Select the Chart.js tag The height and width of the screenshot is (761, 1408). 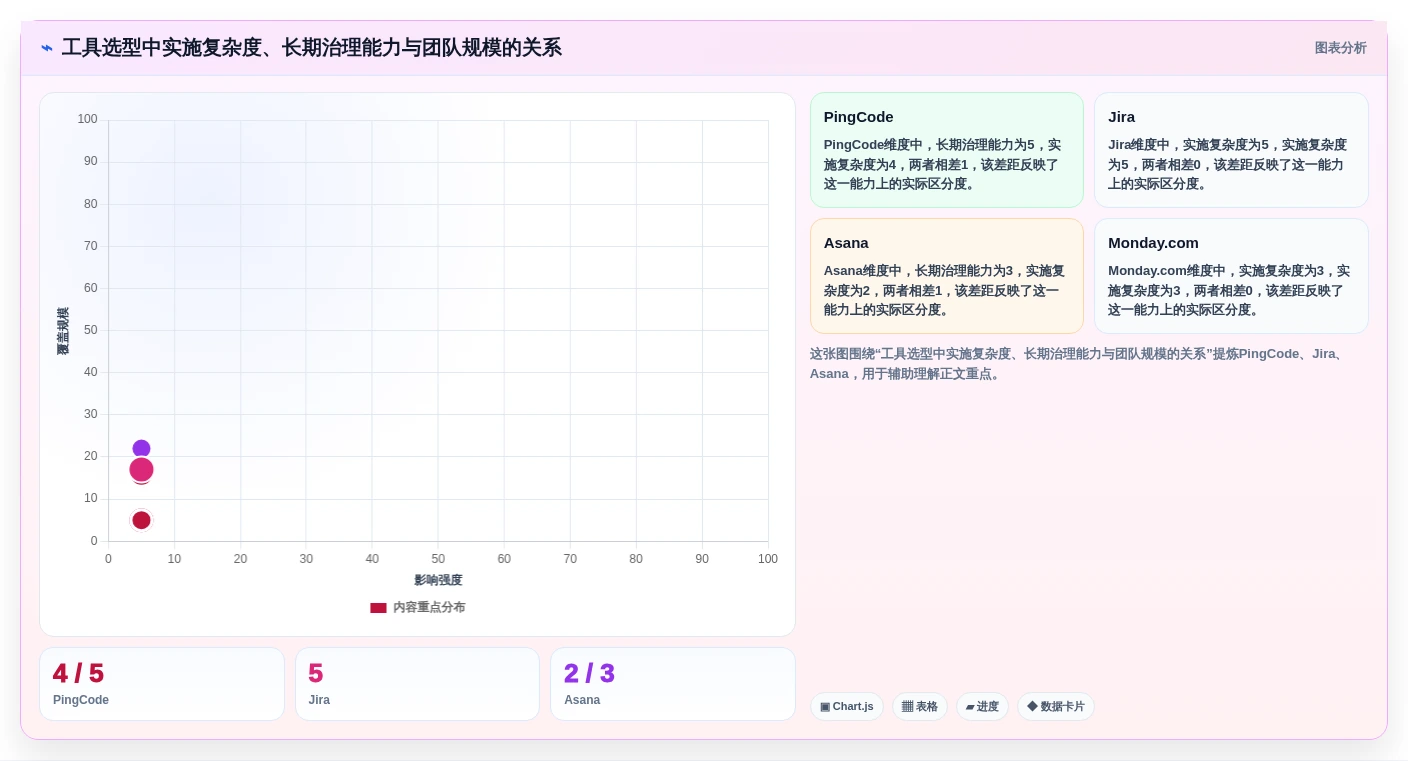click(x=847, y=707)
